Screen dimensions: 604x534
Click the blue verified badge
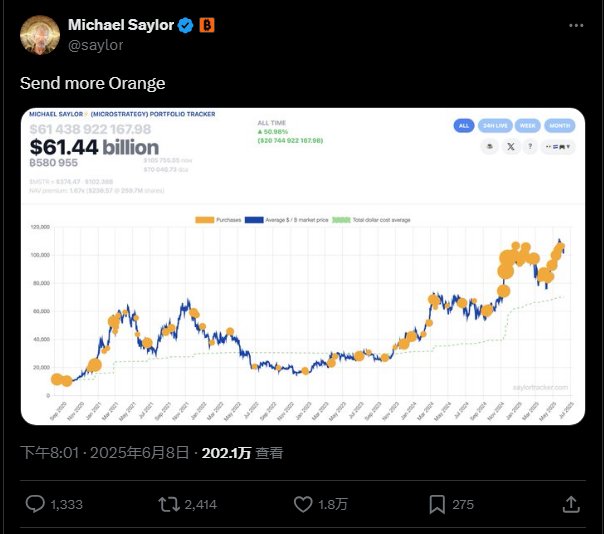click(x=185, y=25)
